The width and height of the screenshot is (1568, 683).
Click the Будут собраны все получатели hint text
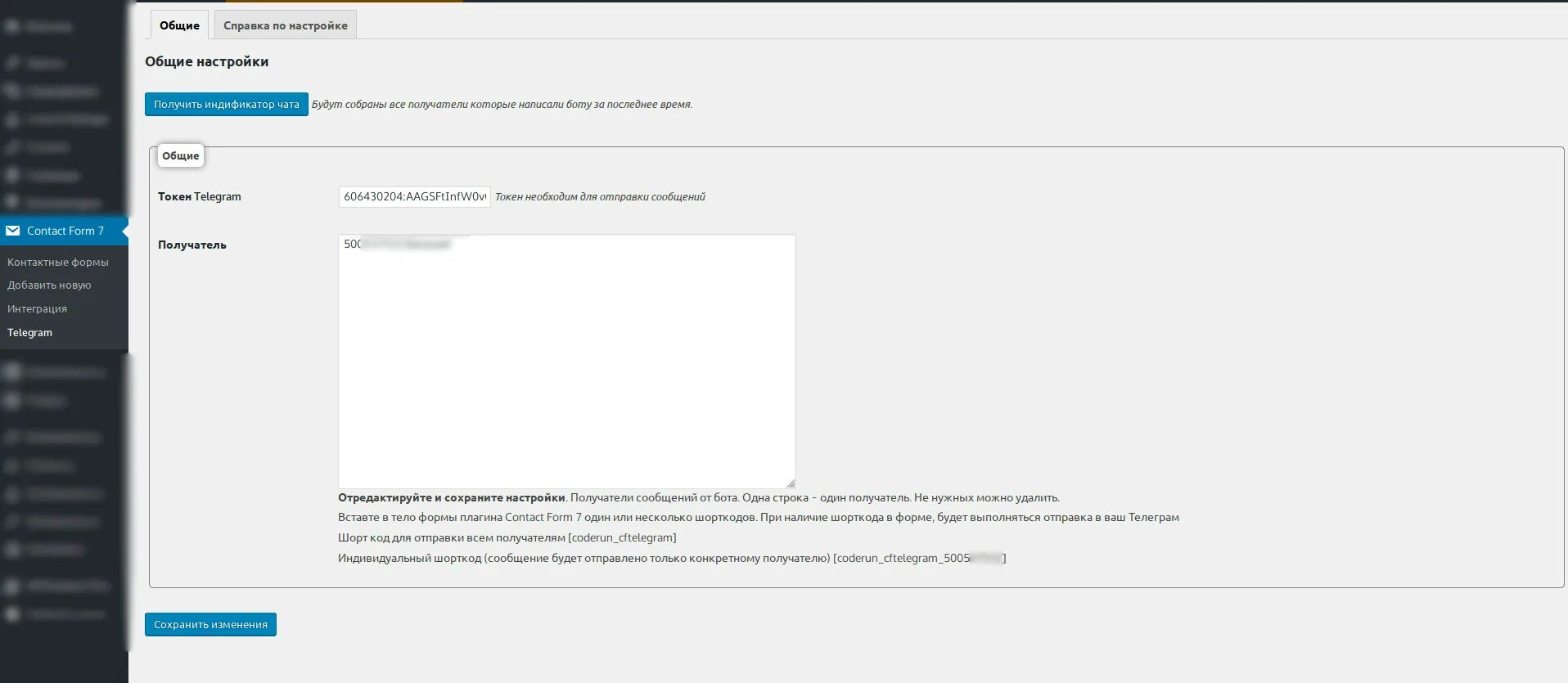502,104
